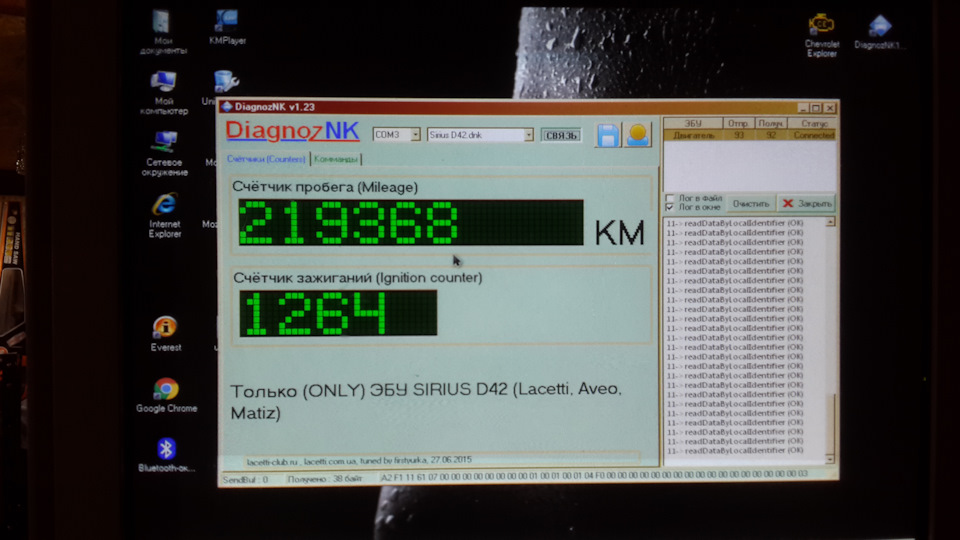Click the Закрыть button with red X
The height and width of the screenshot is (540, 960).
point(807,203)
